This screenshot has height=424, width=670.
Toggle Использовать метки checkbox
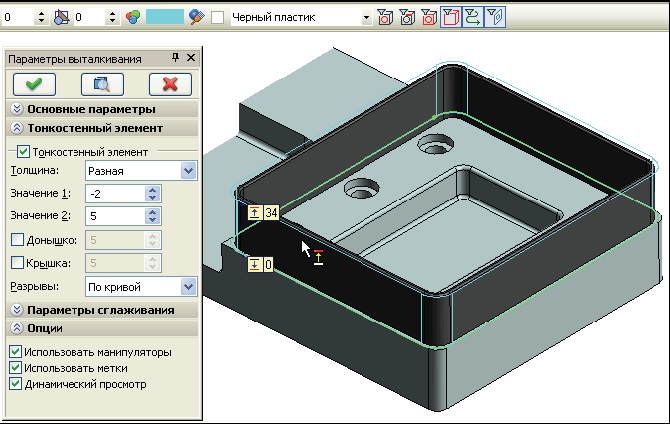point(15,368)
